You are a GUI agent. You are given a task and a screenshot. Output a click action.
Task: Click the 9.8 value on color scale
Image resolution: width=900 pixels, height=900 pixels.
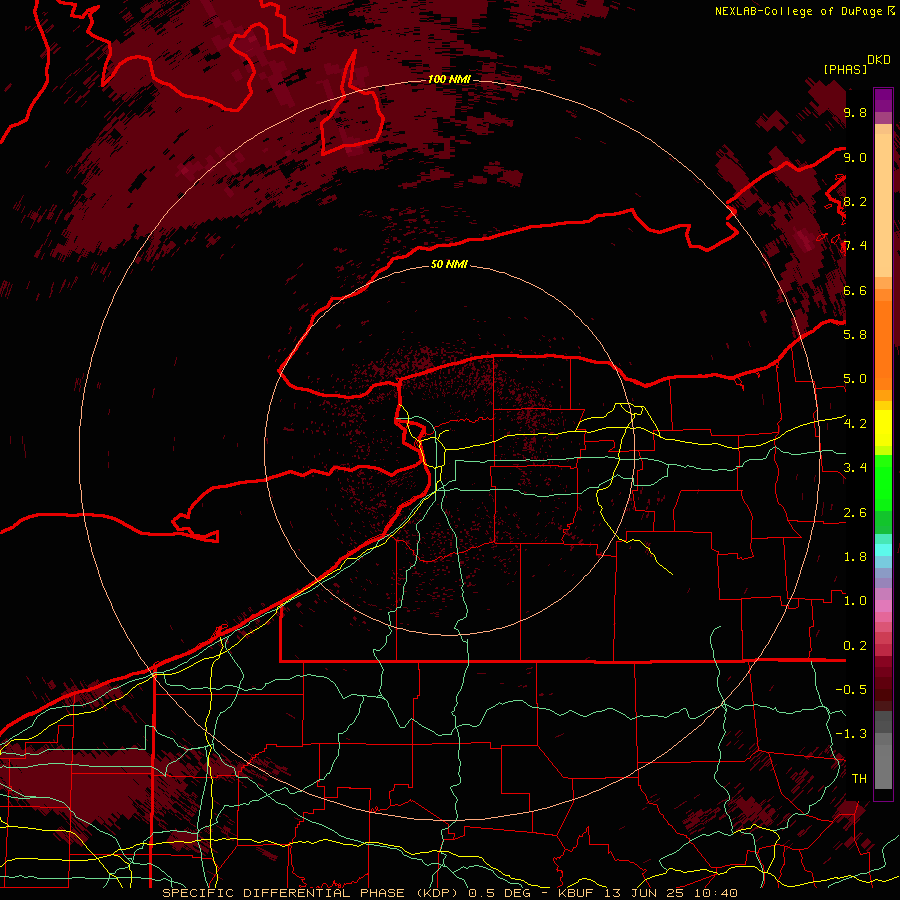[x=855, y=113]
